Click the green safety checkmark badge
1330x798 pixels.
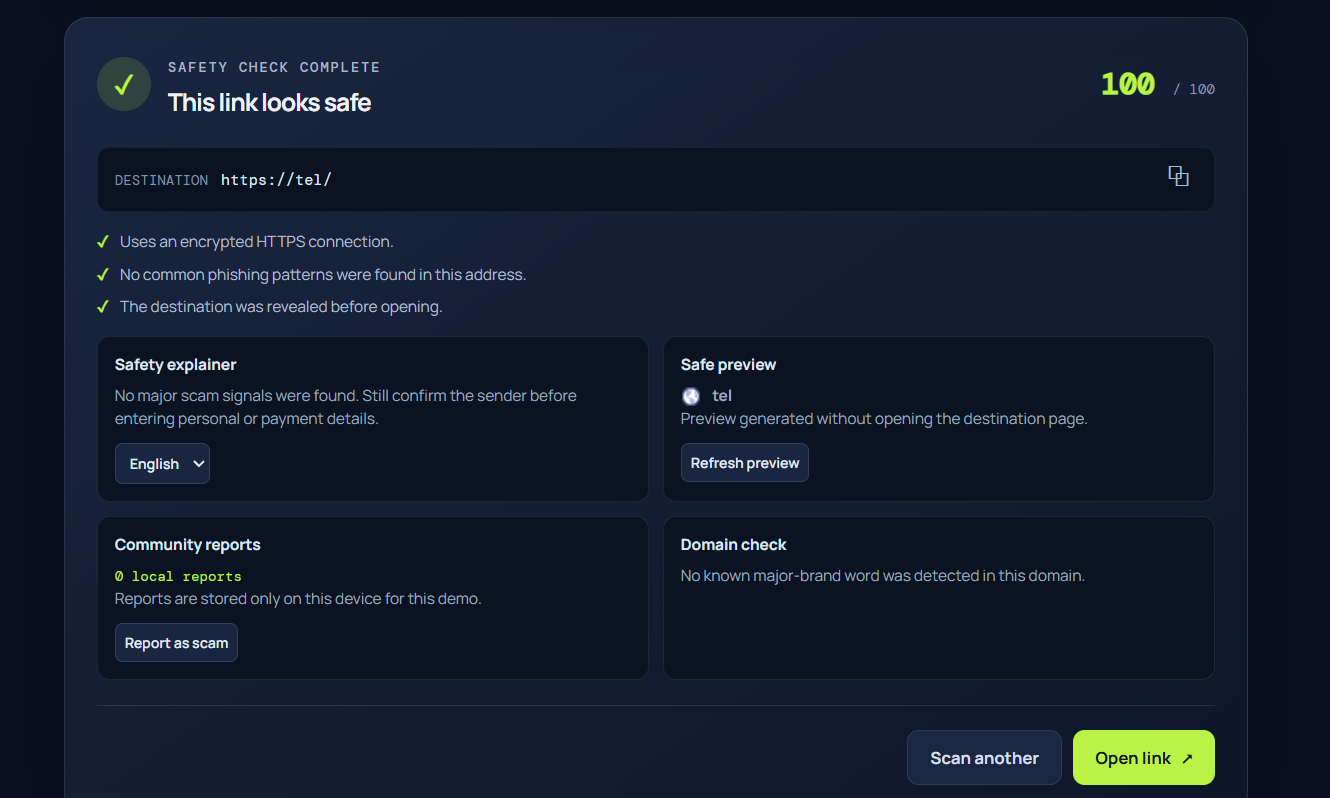[x=124, y=84]
